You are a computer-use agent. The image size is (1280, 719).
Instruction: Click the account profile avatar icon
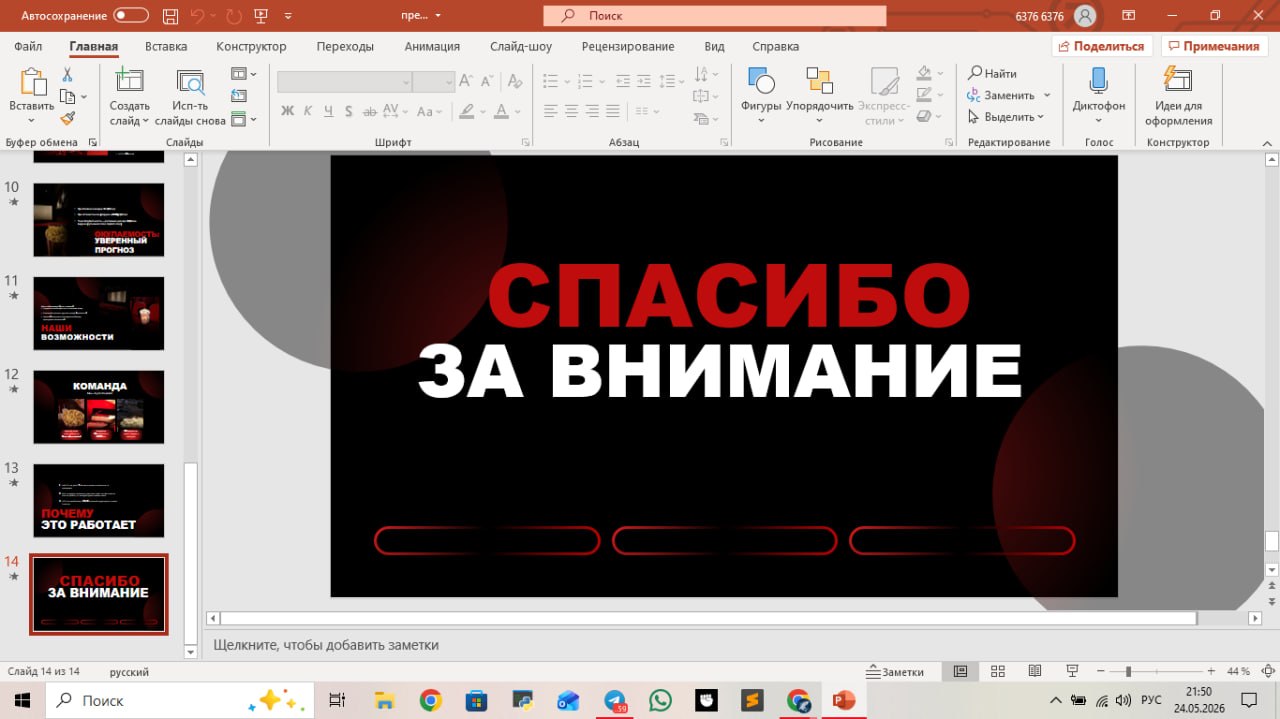pos(1084,15)
